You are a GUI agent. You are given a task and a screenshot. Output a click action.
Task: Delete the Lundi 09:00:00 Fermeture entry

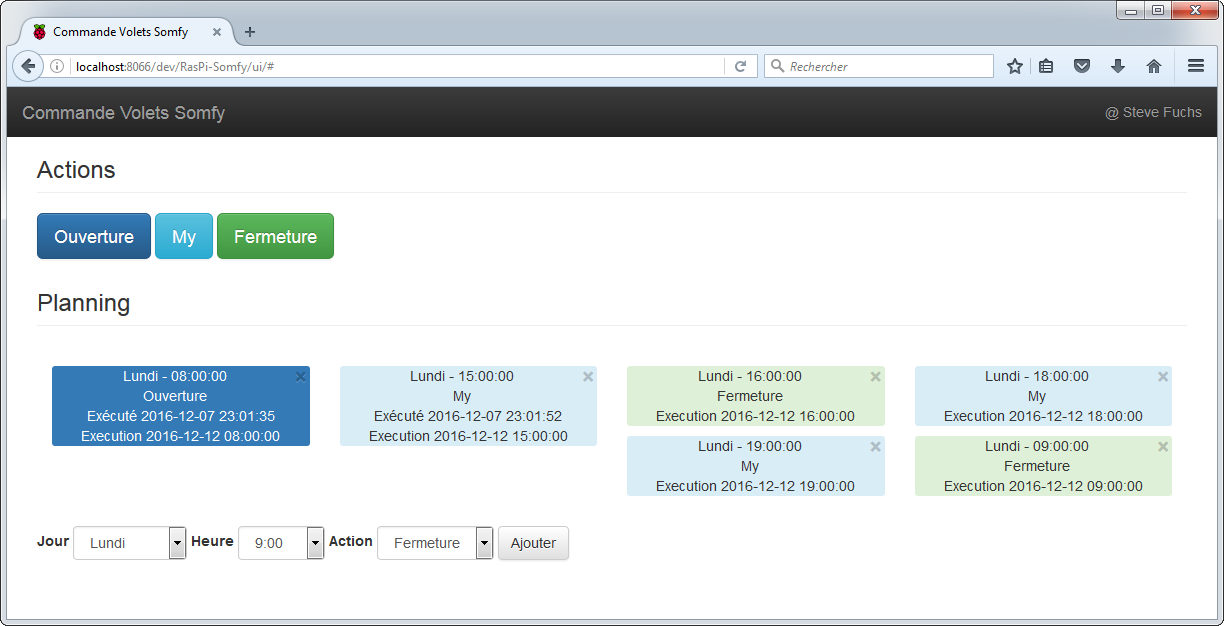pos(1163,447)
